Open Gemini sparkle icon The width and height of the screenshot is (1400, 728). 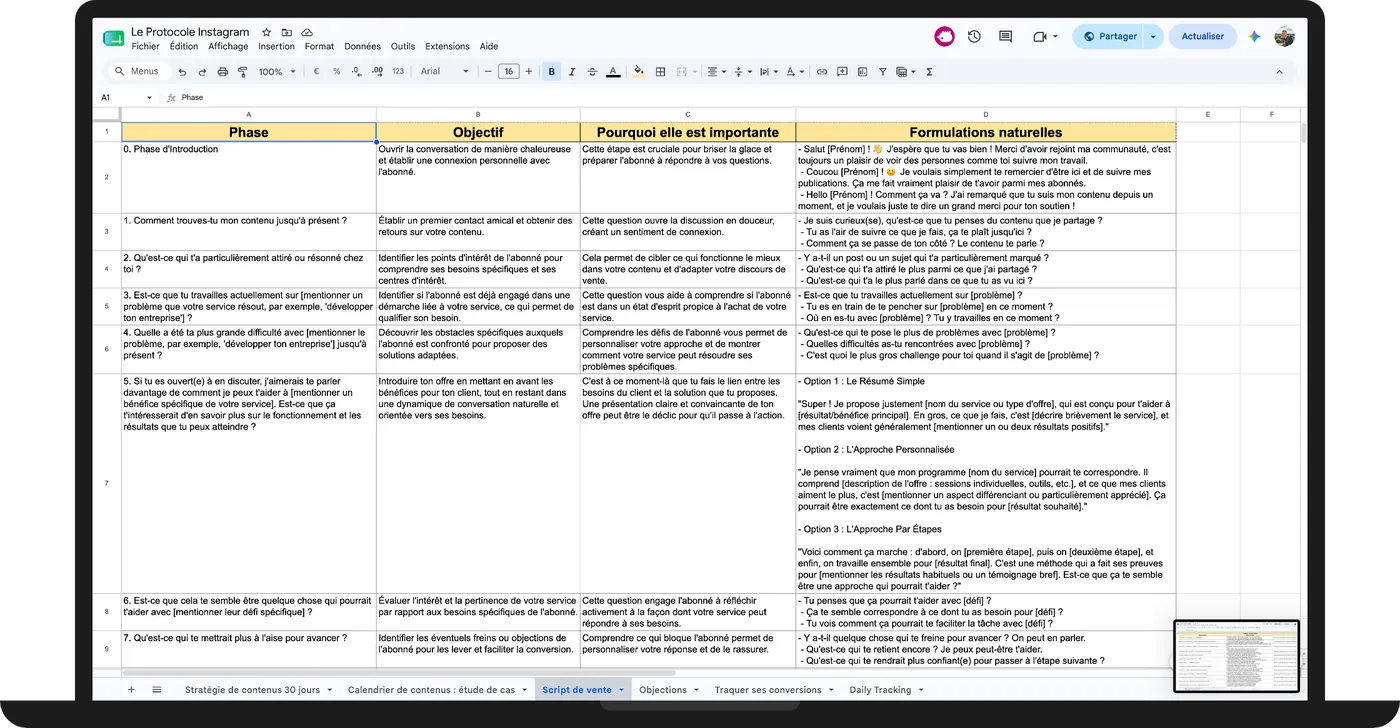(1254, 36)
